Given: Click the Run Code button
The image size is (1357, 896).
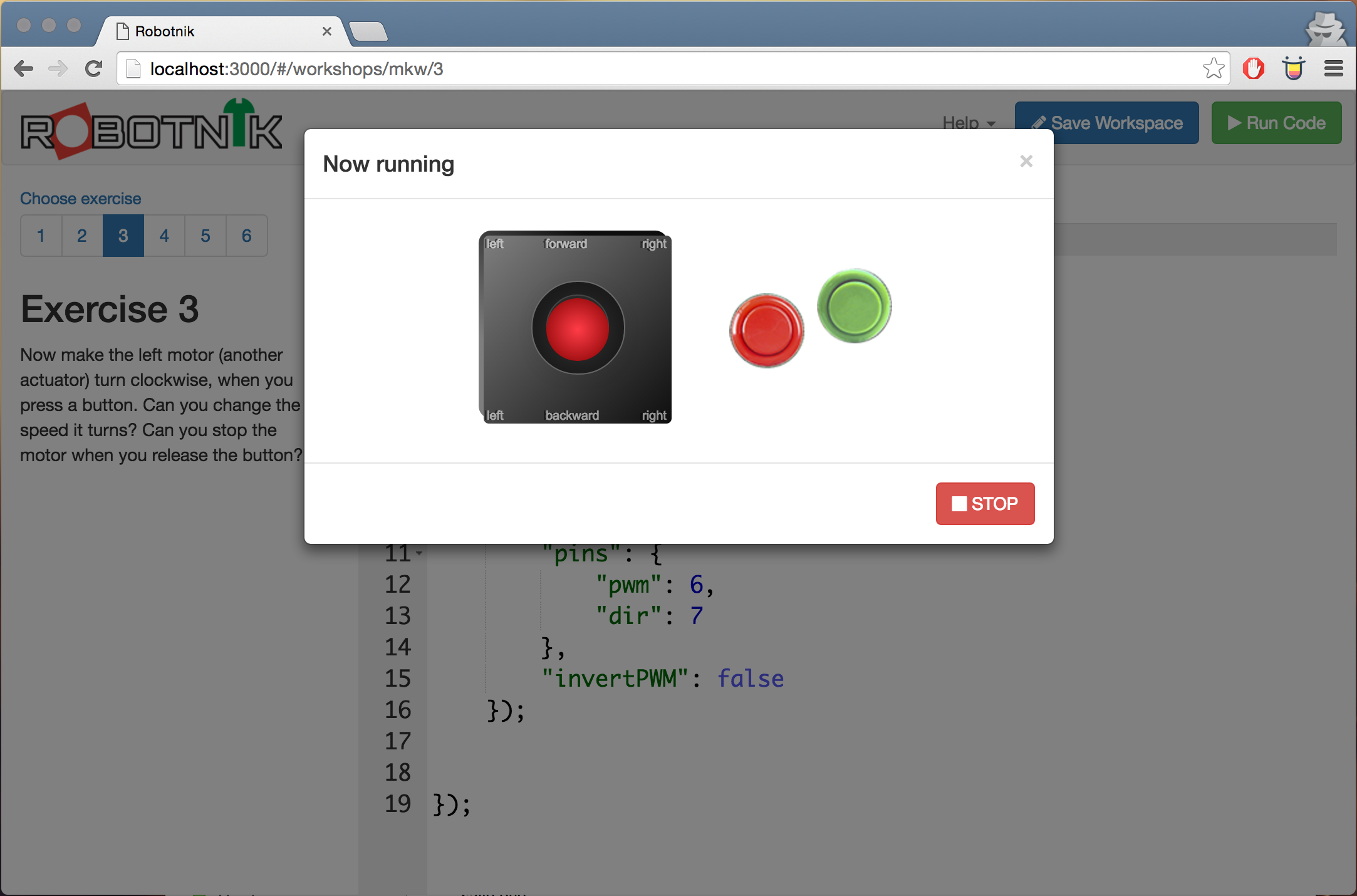Looking at the screenshot, I should (1276, 123).
